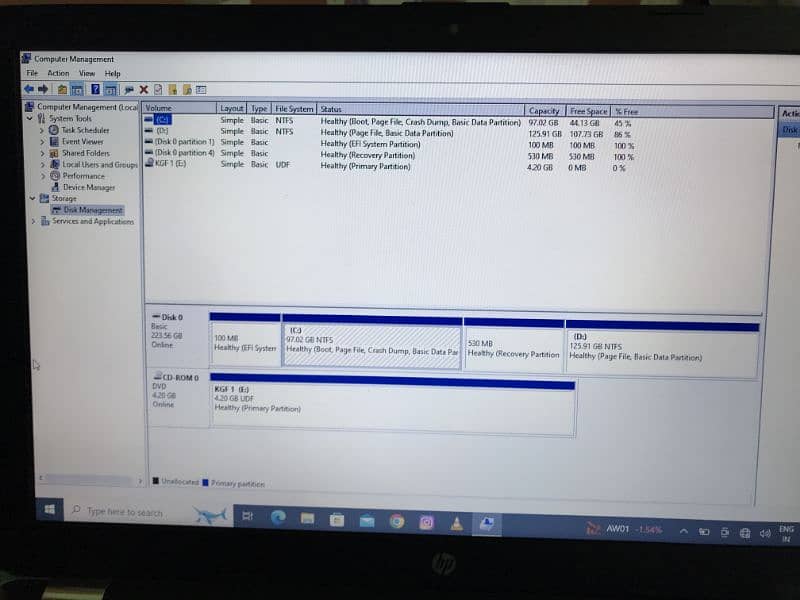This screenshot has height=600, width=800.
Task: Select the 100 MB EFI System partition block
Action: (245, 340)
